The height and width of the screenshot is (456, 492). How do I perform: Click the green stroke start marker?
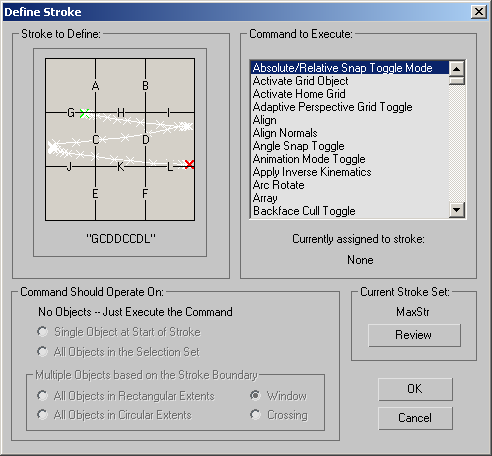[85, 113]
